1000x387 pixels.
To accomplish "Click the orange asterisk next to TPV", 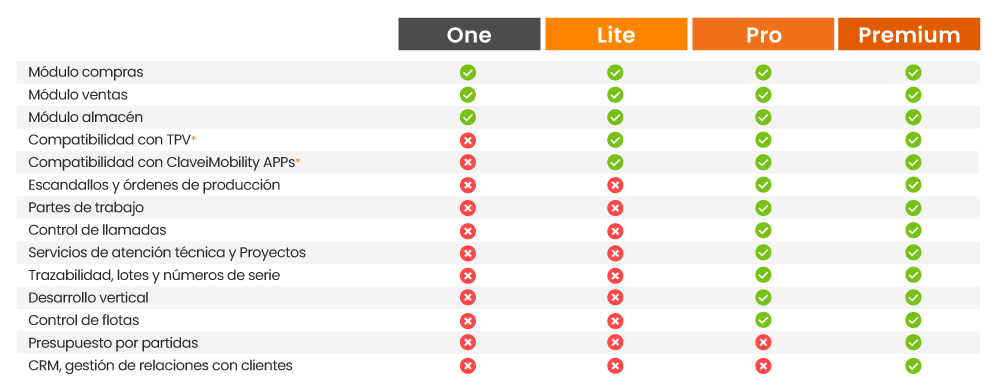I will (193, 138).
